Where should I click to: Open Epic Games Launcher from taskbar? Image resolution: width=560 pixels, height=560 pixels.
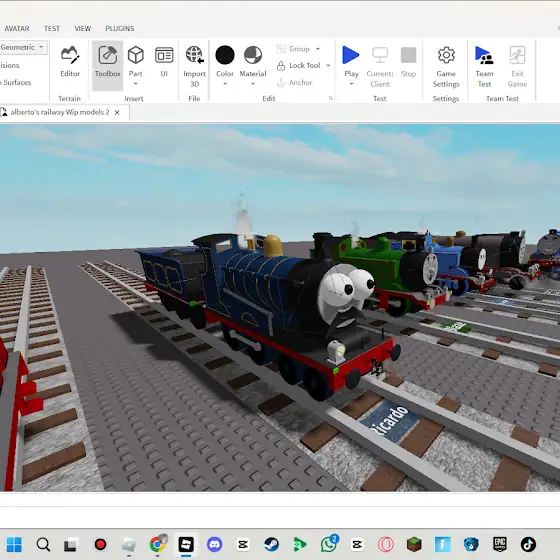click(x=500, y=544)
